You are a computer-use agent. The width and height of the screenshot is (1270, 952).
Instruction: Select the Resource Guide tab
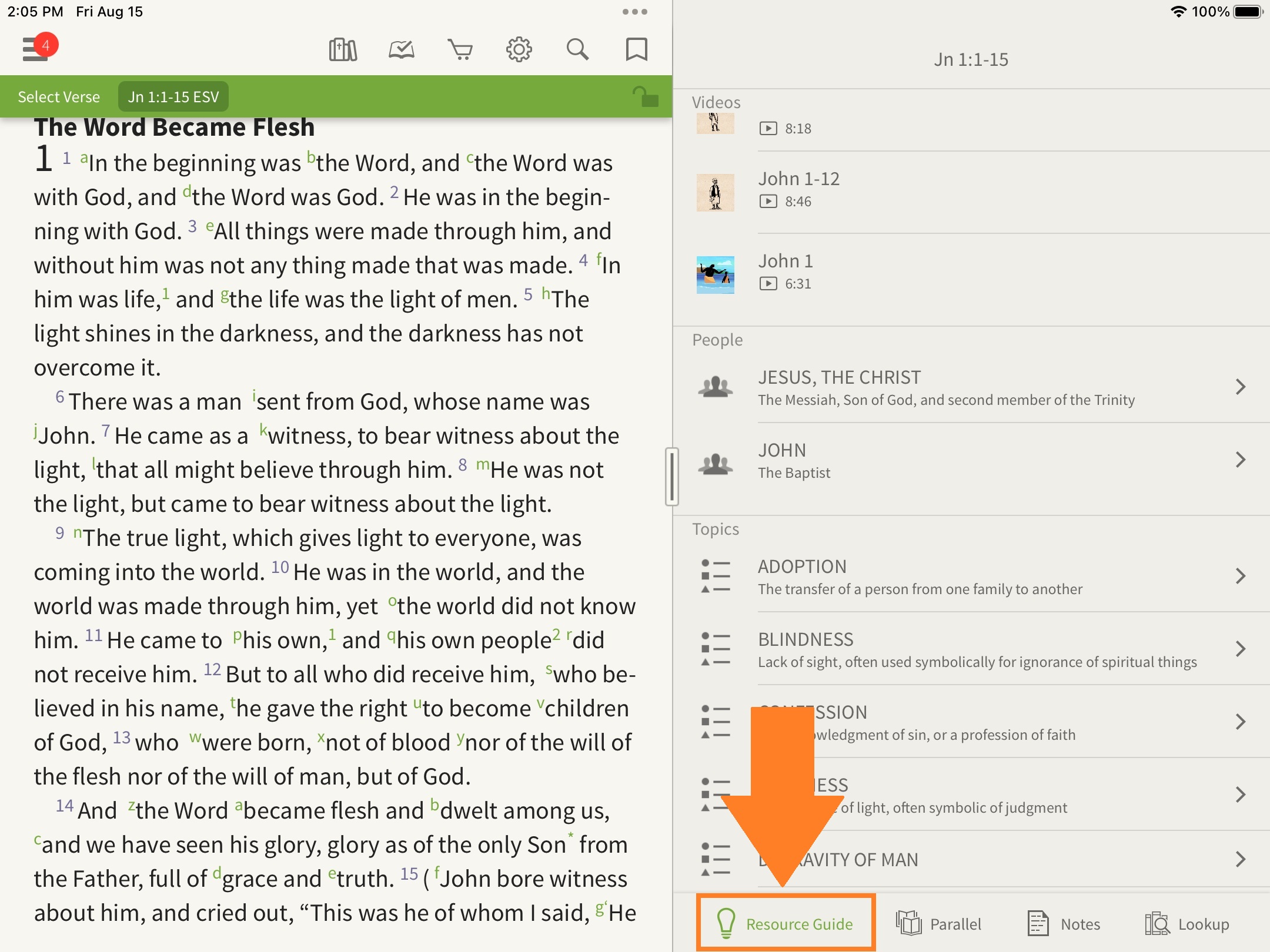click(786, 924)
